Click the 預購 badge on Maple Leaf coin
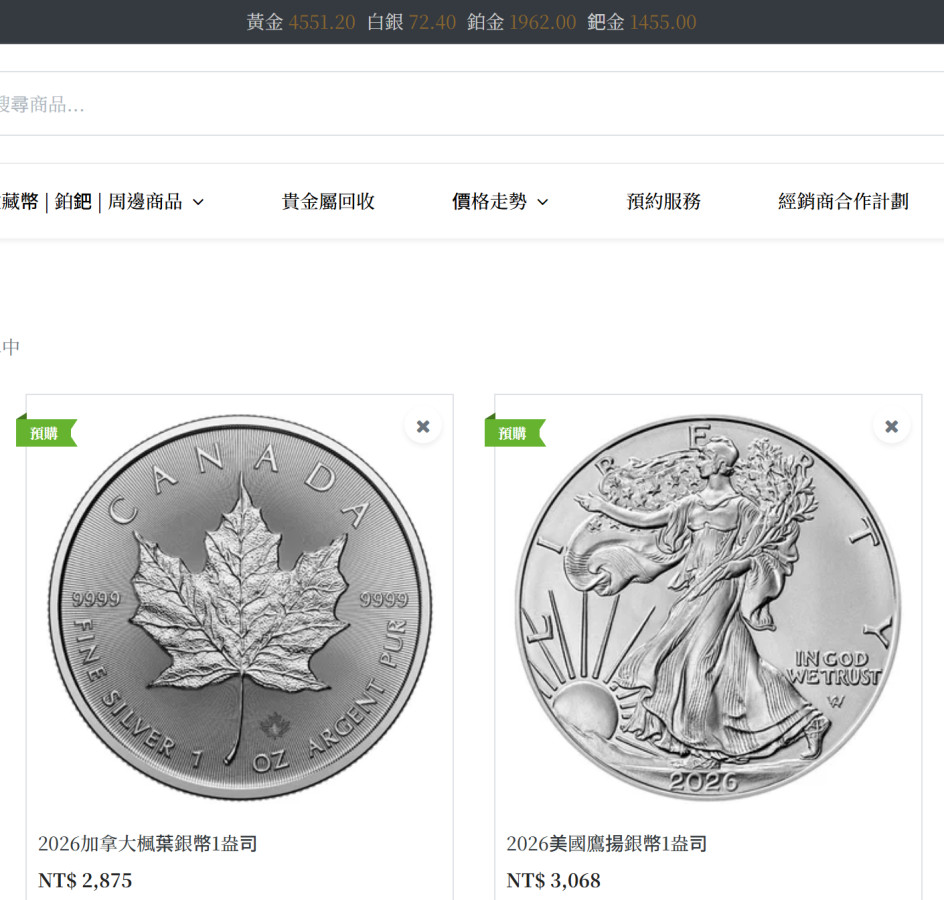 pos(46,433)
